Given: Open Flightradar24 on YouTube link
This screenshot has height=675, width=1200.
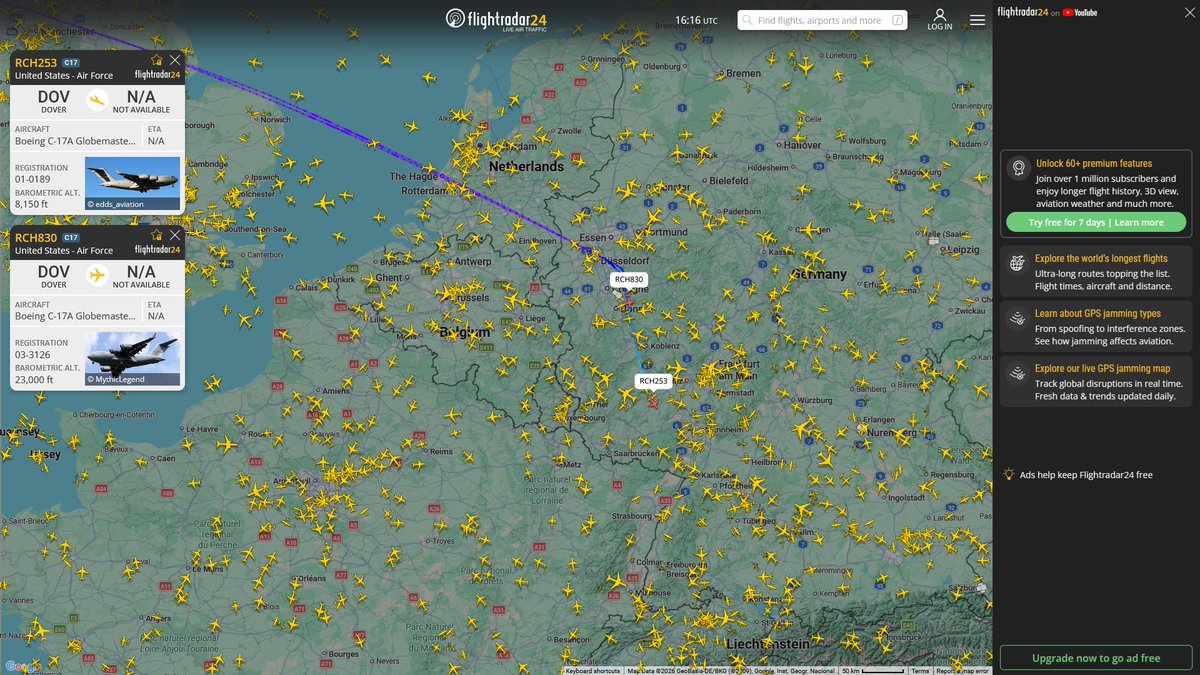Looking at the screenshot, I should 1047,12.
